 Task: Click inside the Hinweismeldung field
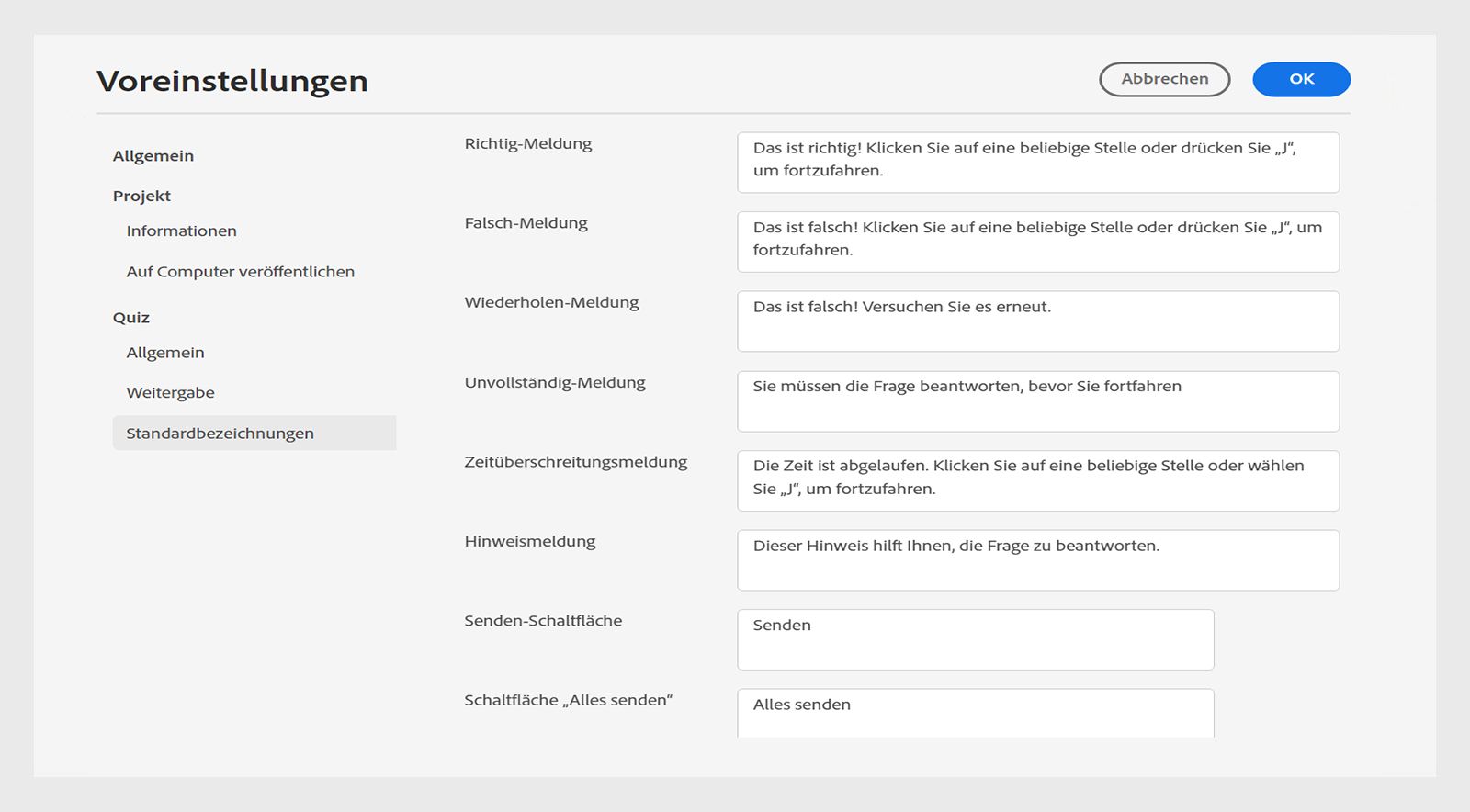(x=1037, y=560)
